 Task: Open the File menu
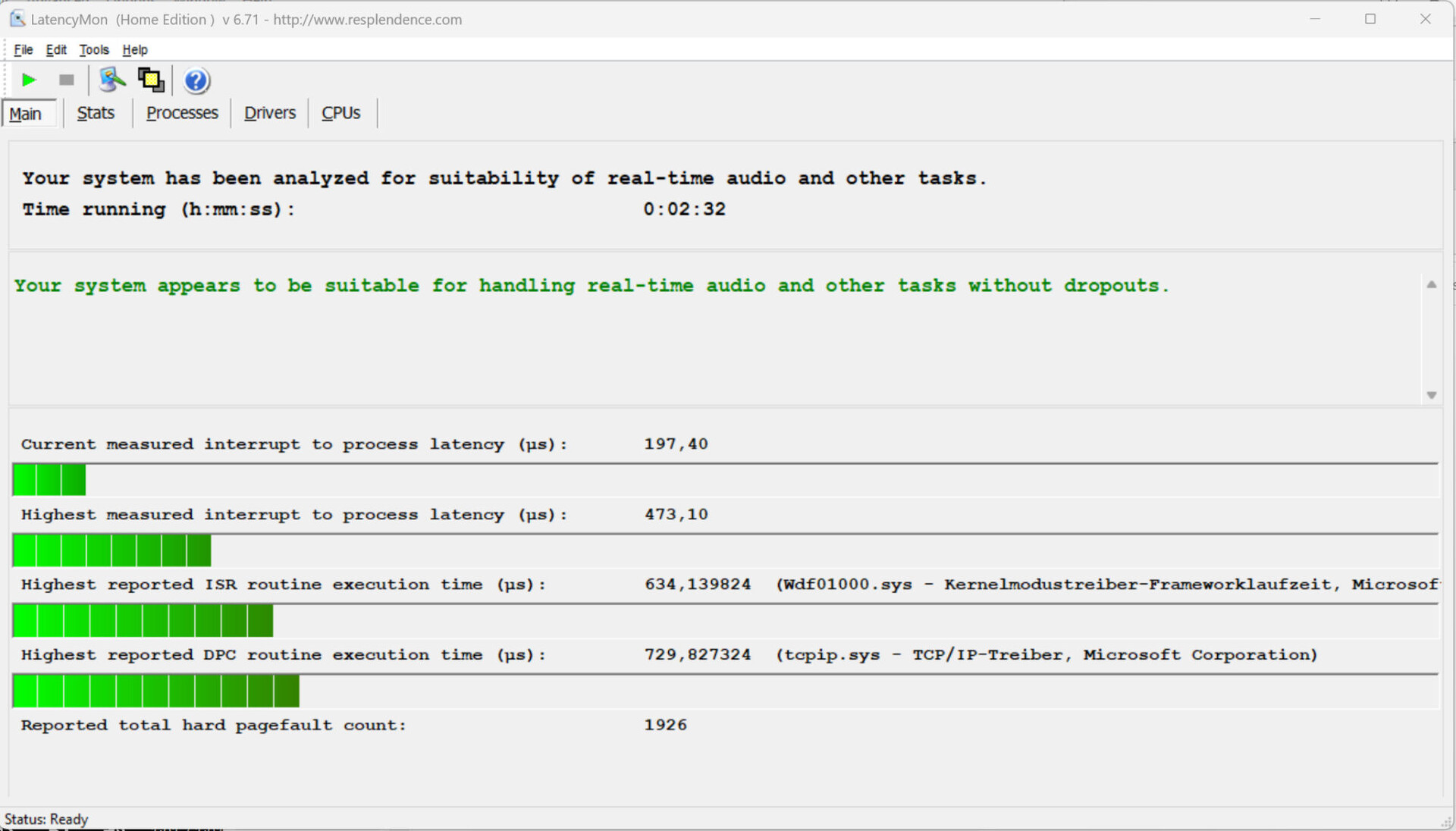click(24, 50)
